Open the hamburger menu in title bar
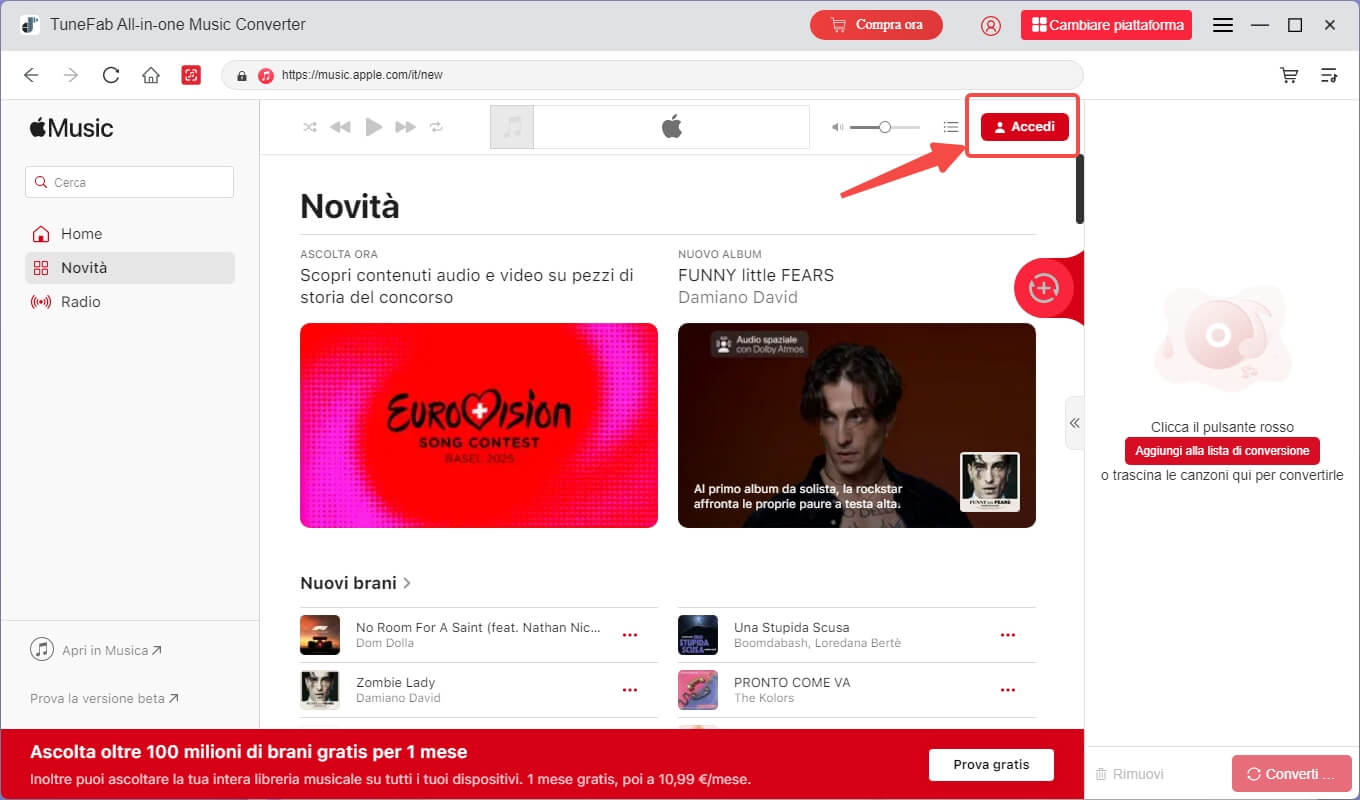 tap(1222, 25)
